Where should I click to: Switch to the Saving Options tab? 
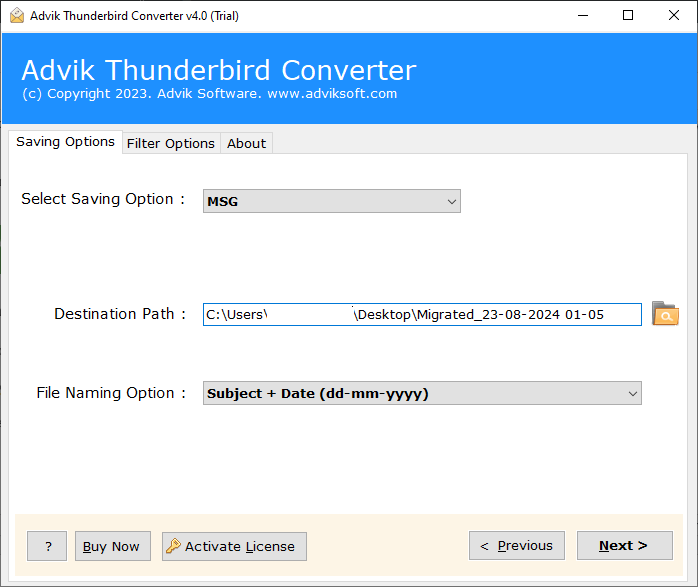[x=65, y=142]
